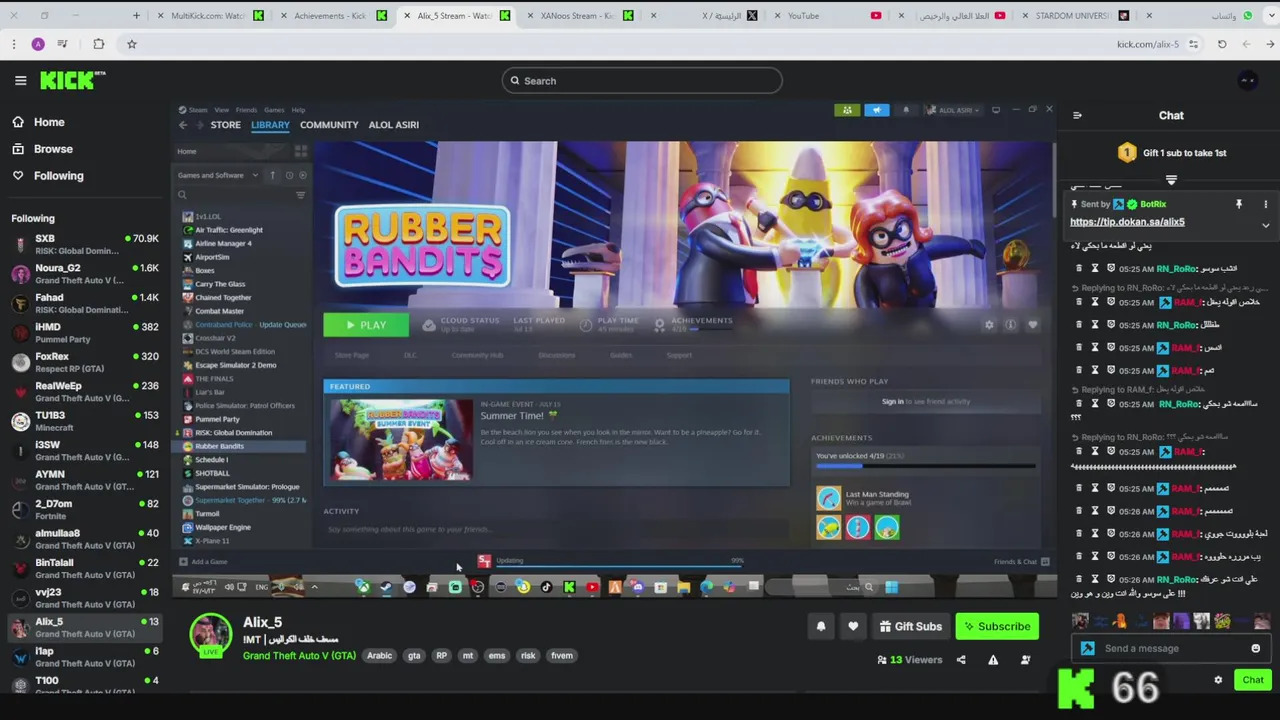This screenshot has width=1280, height=720.
Task: Click the green Chat send button
Action: point(1253,680)
